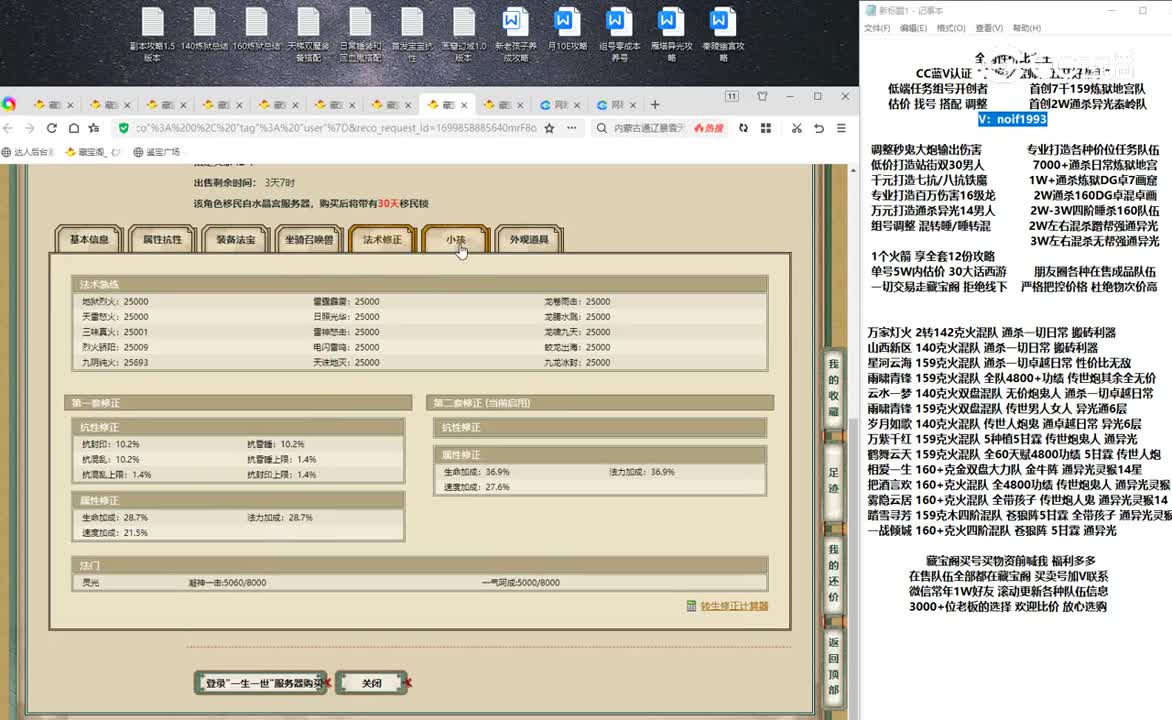Open the address bar three-dots menu
The image size is (1172, 720).
(572, 129)
